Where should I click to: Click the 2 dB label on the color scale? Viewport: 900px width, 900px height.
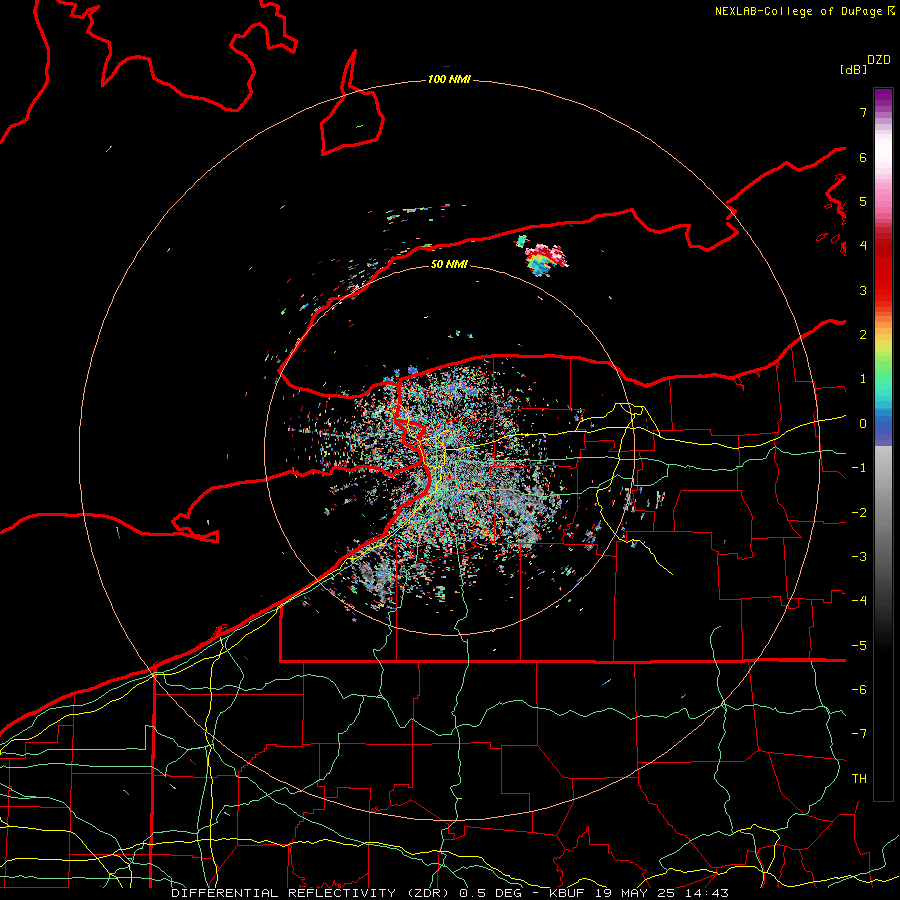863,335
